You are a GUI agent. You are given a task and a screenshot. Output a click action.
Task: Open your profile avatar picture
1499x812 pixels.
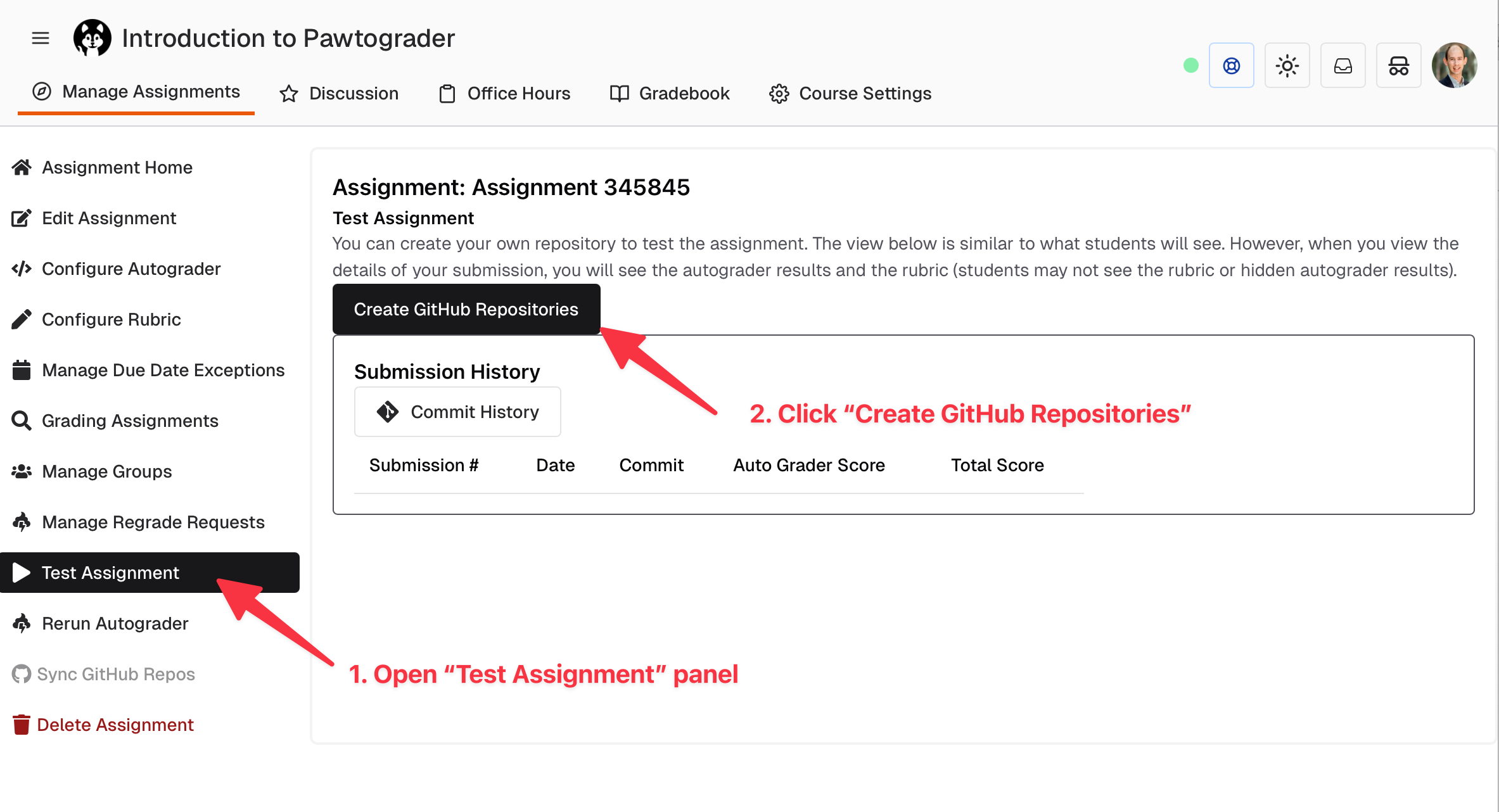tap(1455, 65)
